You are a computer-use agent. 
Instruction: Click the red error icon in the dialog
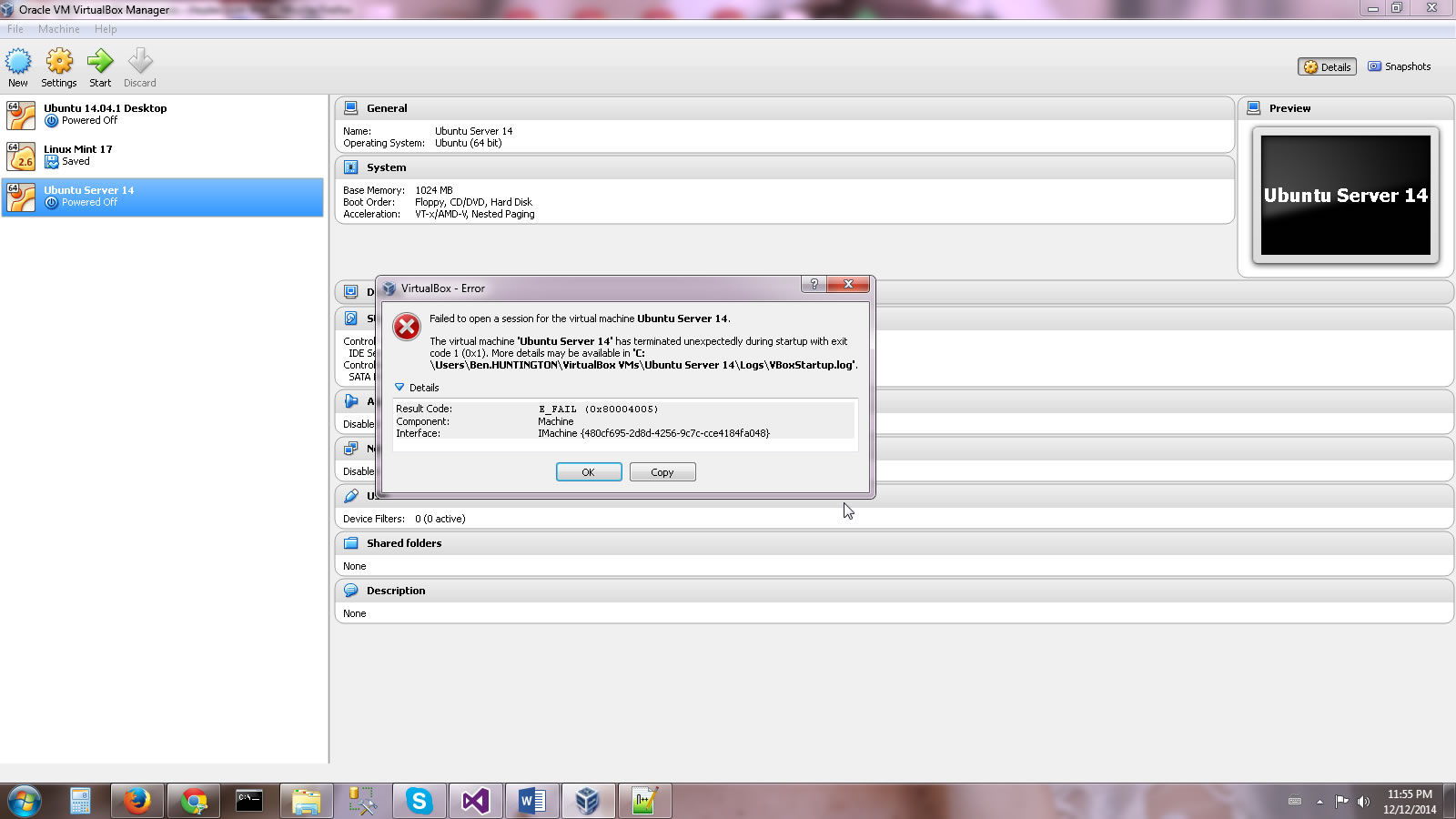[x=407, y=327]
